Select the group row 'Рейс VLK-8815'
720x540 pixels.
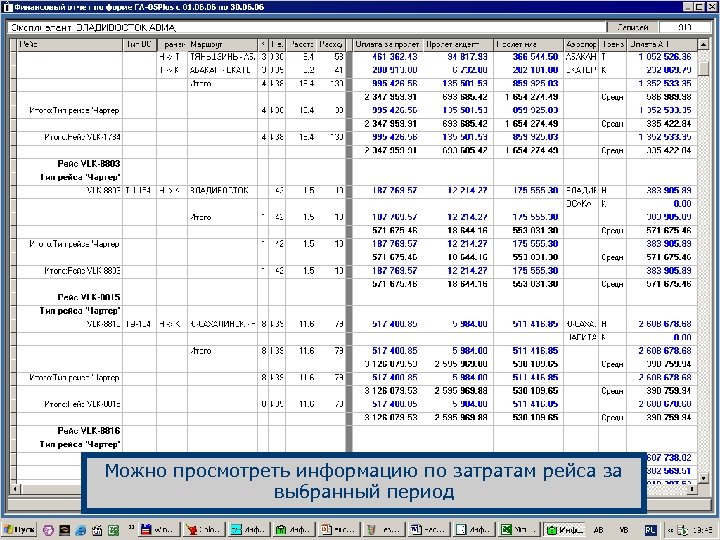(x=89, y=297)
